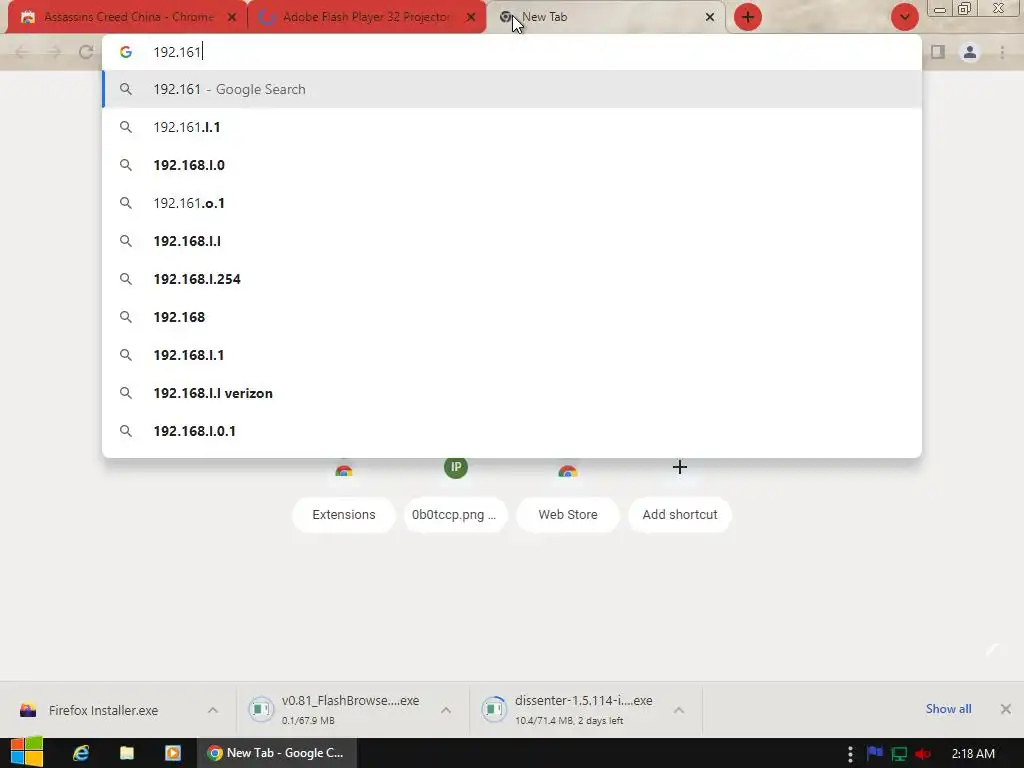This screenshot has width=1024, height=768.
Task: Open the Windows Start menu
Action: (26, 753)
